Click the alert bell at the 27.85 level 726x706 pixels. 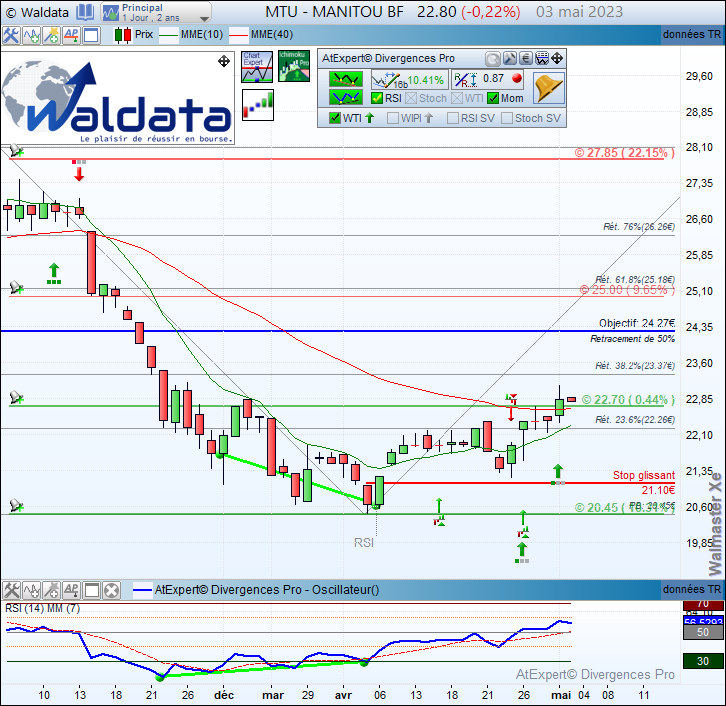[16, 150]
